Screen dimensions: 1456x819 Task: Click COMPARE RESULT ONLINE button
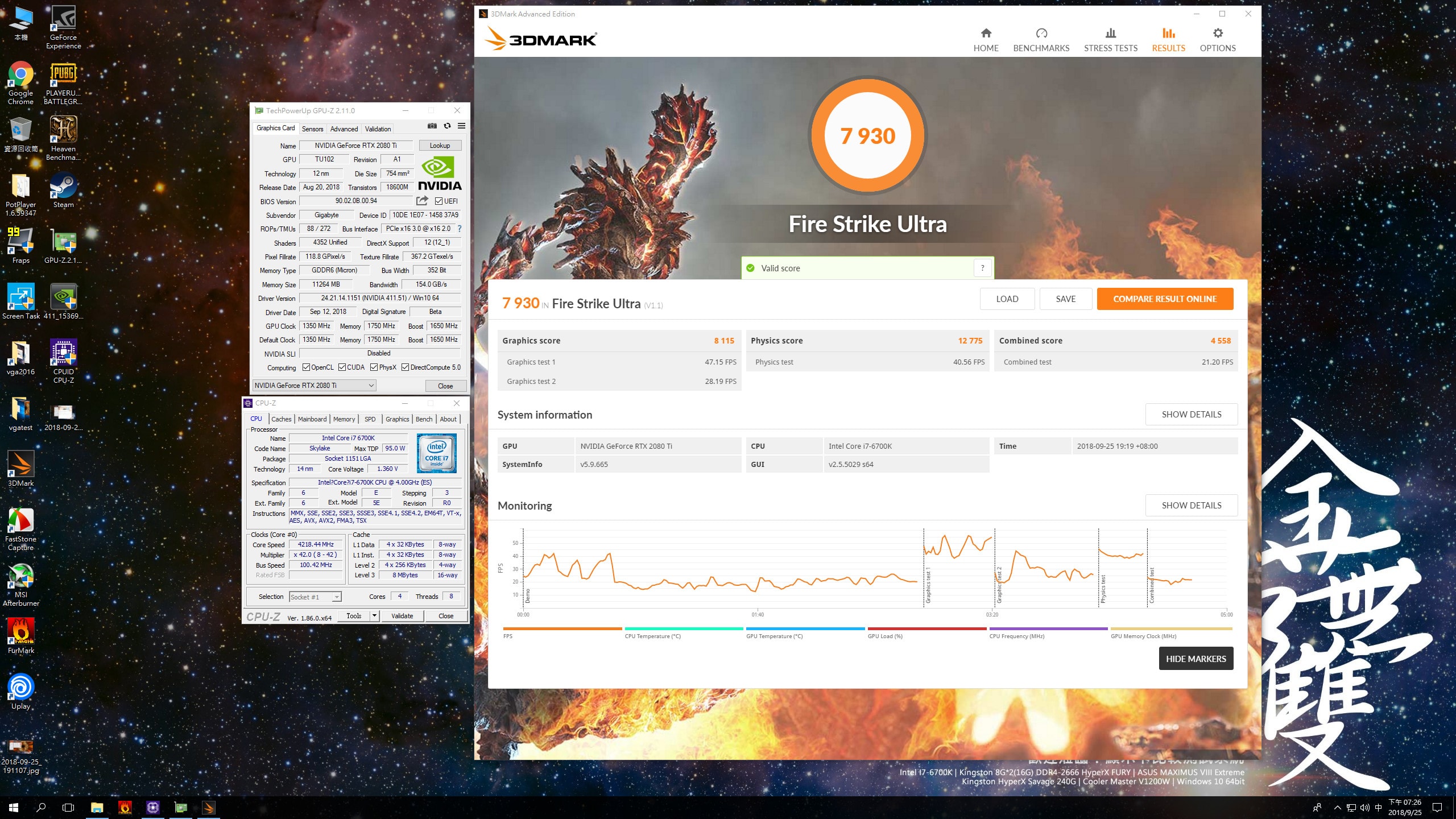pos(1165,299)
